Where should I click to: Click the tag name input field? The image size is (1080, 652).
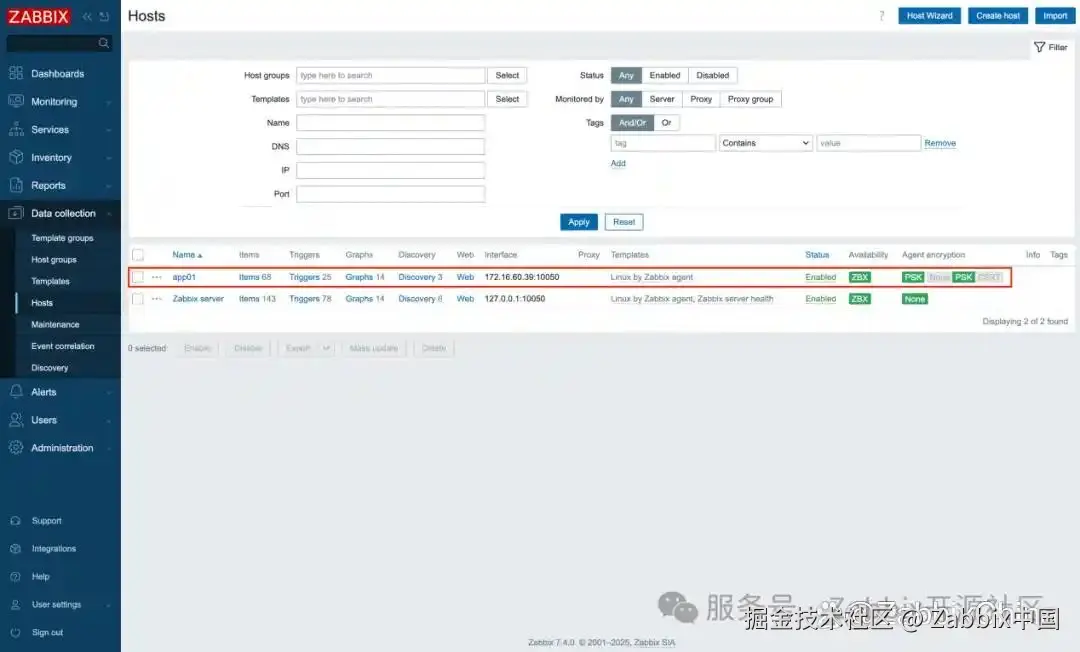(x=663, y=143)
